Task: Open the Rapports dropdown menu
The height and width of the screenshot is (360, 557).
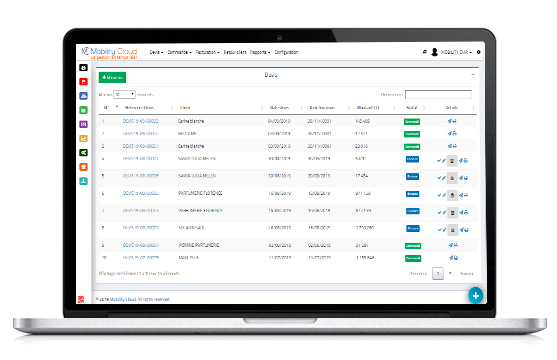Action: [260, 52]
